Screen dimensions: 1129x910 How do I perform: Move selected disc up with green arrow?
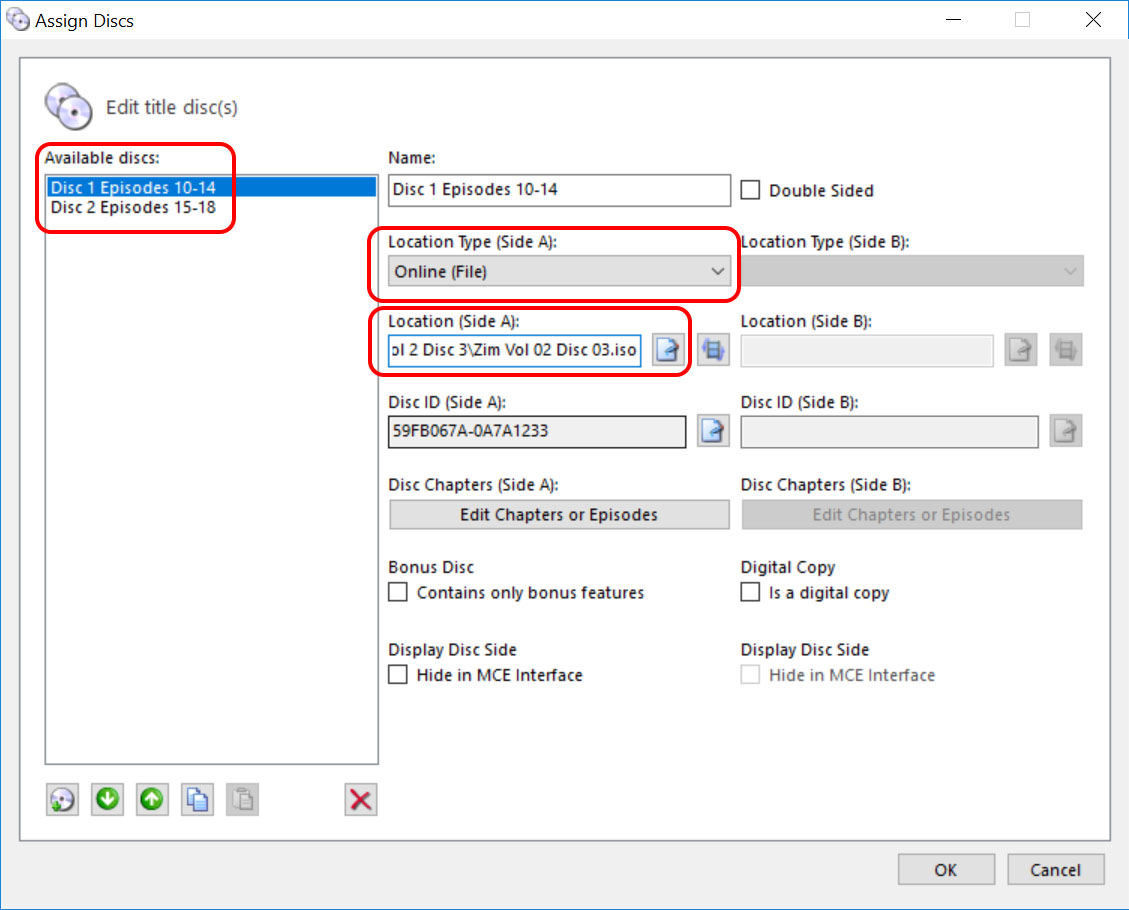point(153,800)
